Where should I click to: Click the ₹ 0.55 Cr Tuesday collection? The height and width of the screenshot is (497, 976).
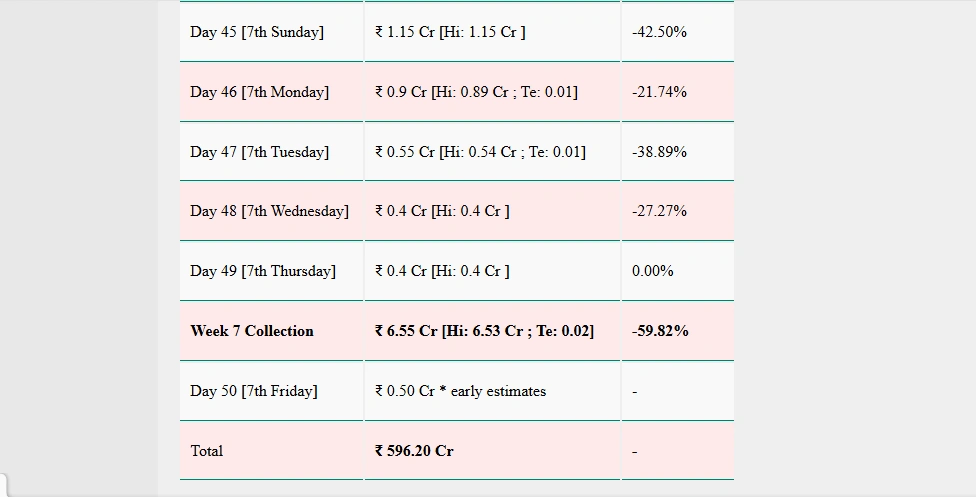click(481, 152)
